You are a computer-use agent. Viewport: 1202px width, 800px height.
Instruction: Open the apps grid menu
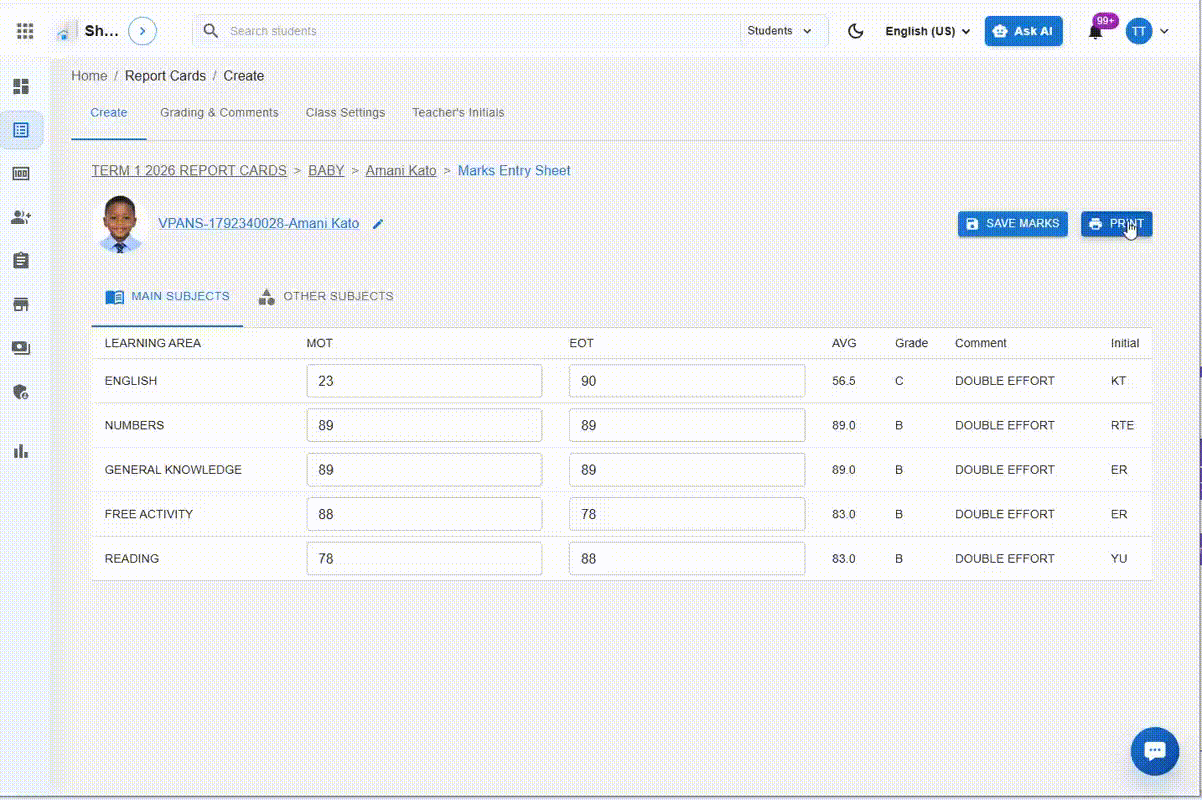pyautogui.click(x=25, y=31)
